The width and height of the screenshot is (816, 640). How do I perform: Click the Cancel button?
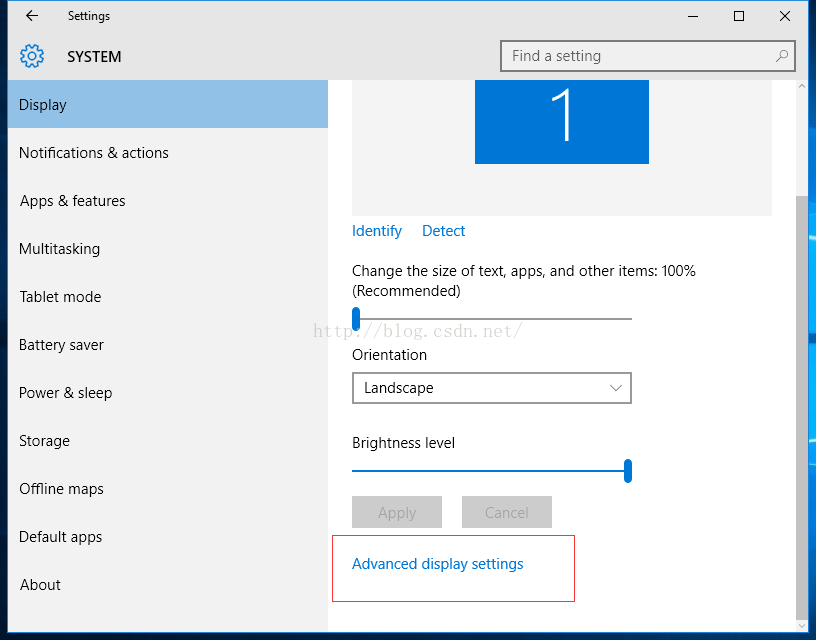(x=507, y=513)
